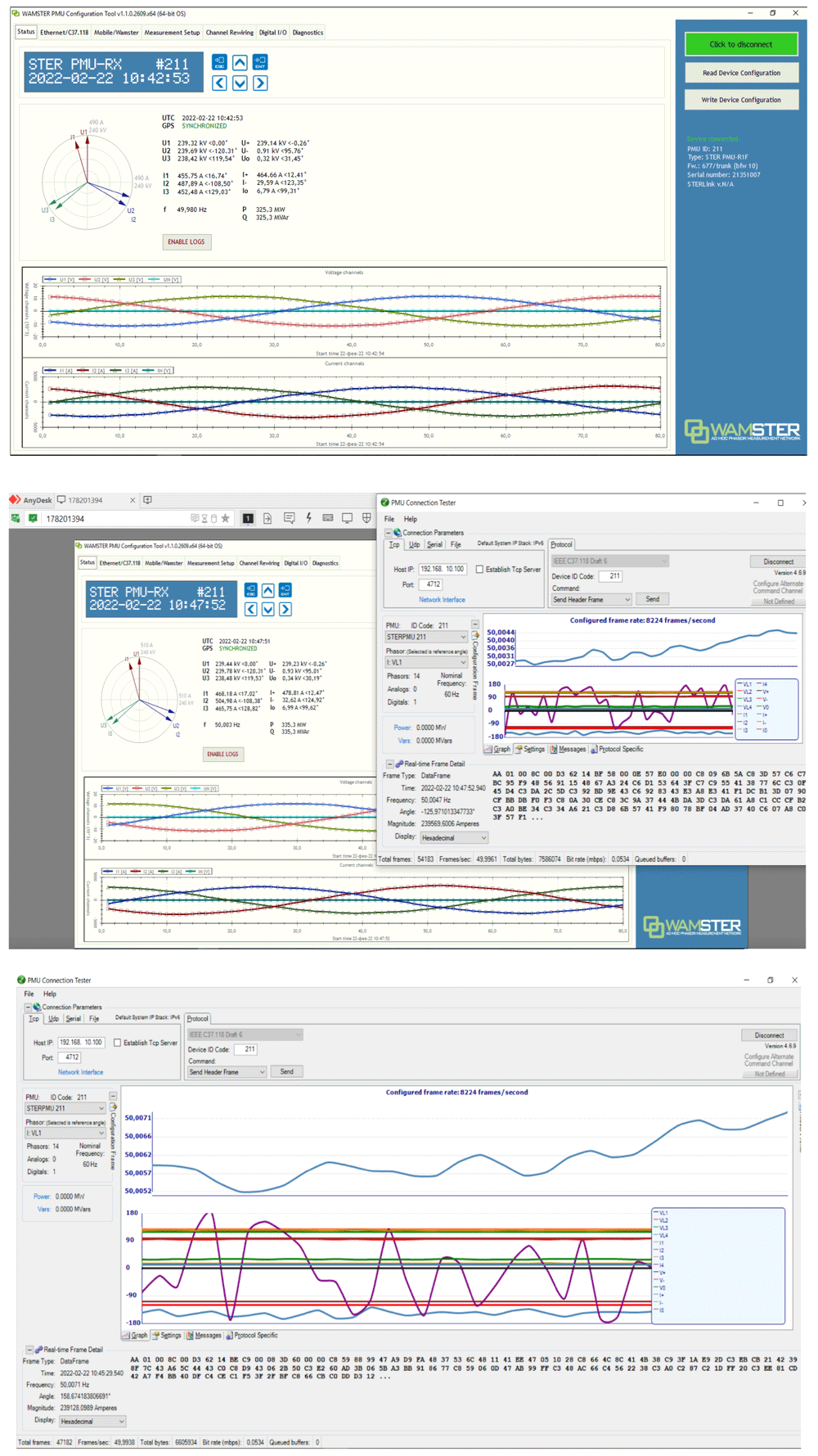Collapse Connection Parameters in bottom PMU Connection Tester
Image resolution: width=818 pixels, height=1456 pixels.
[28, 1007]
